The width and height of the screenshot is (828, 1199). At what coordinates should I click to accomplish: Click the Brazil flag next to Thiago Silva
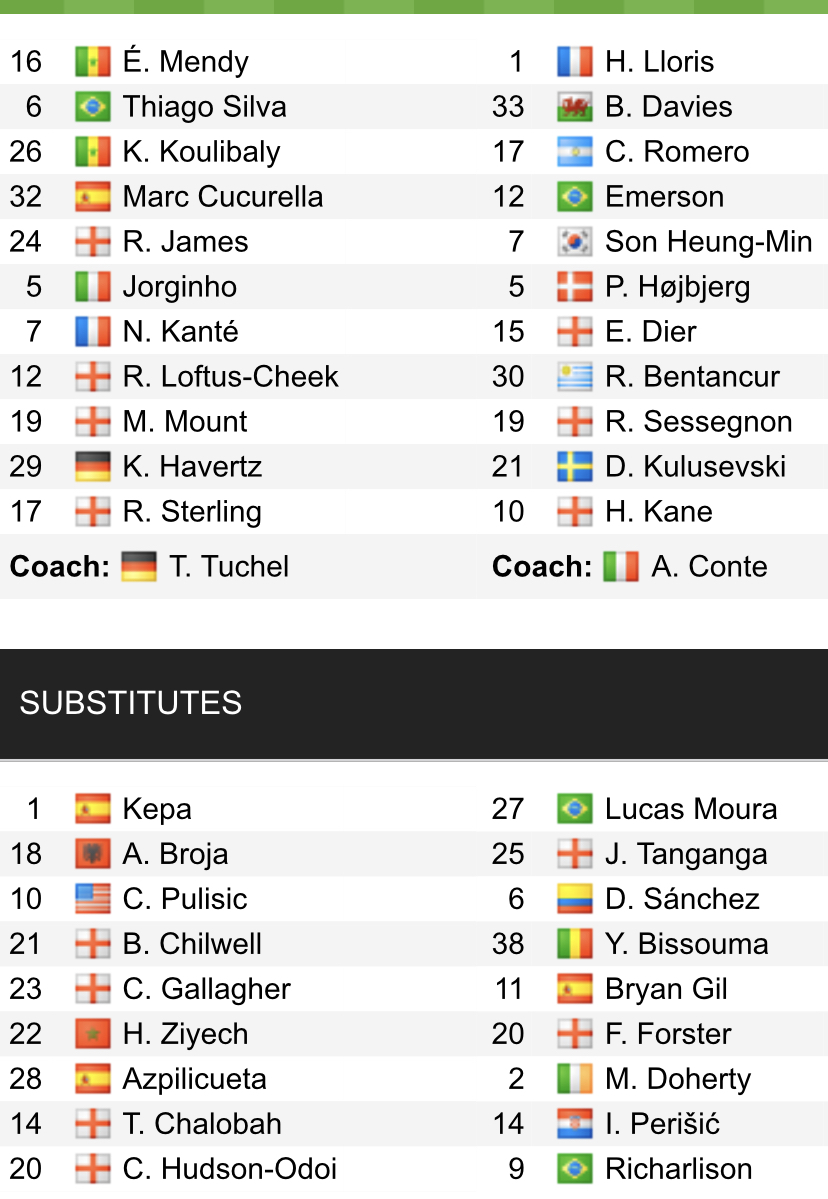(x=92, y=107)
